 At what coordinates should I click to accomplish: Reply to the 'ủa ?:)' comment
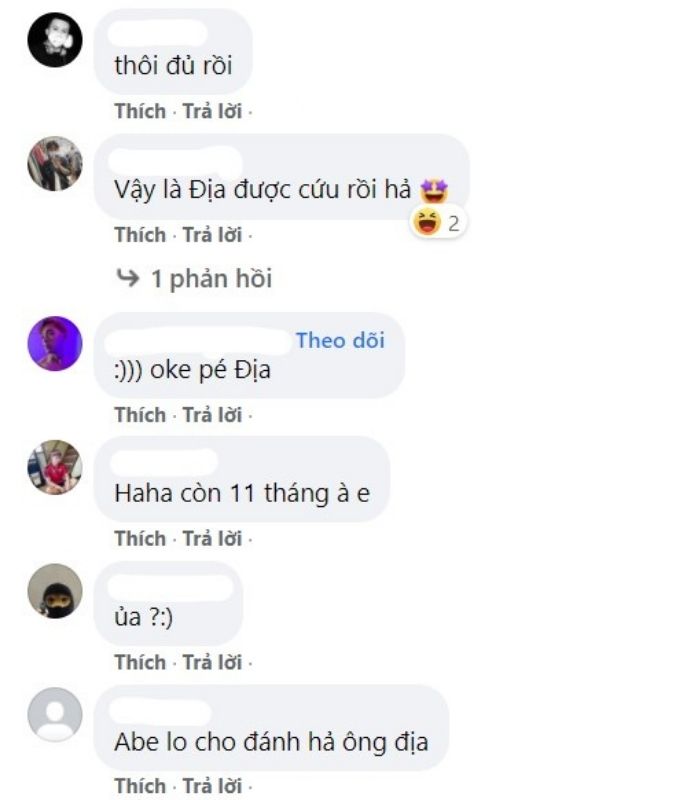pos(212,662)
